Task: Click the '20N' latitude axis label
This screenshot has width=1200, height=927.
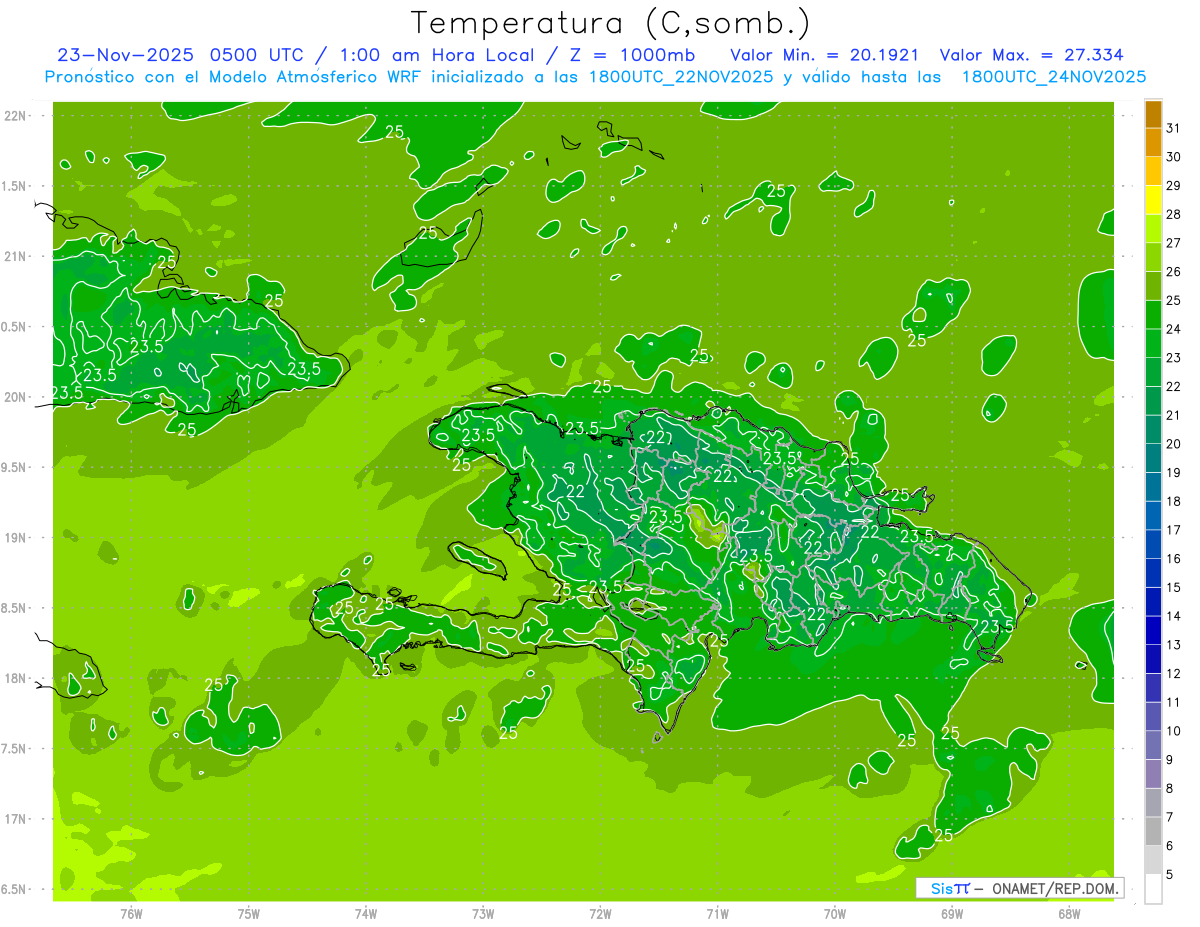Action: [17, 397]
